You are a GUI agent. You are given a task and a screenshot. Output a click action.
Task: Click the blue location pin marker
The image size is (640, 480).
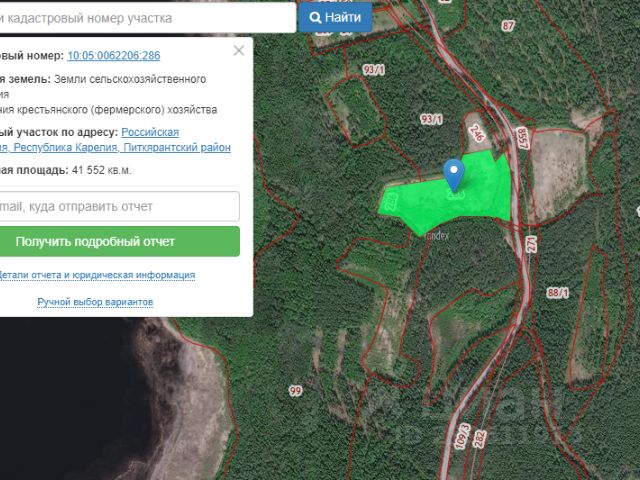tap(453, 173)
